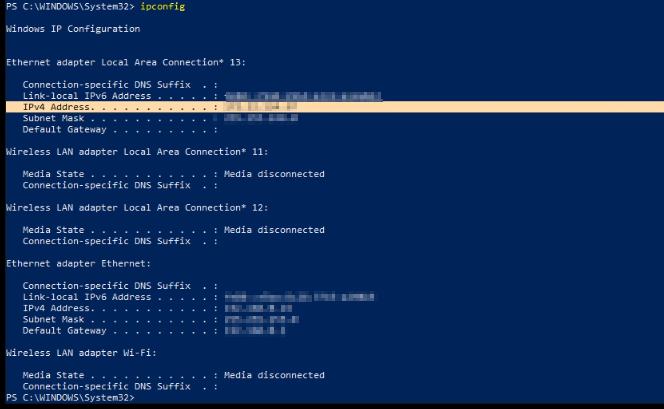The image size is (664, 409).
Task: Click the Windows IP Configuration heading
Action: point(73,28)
